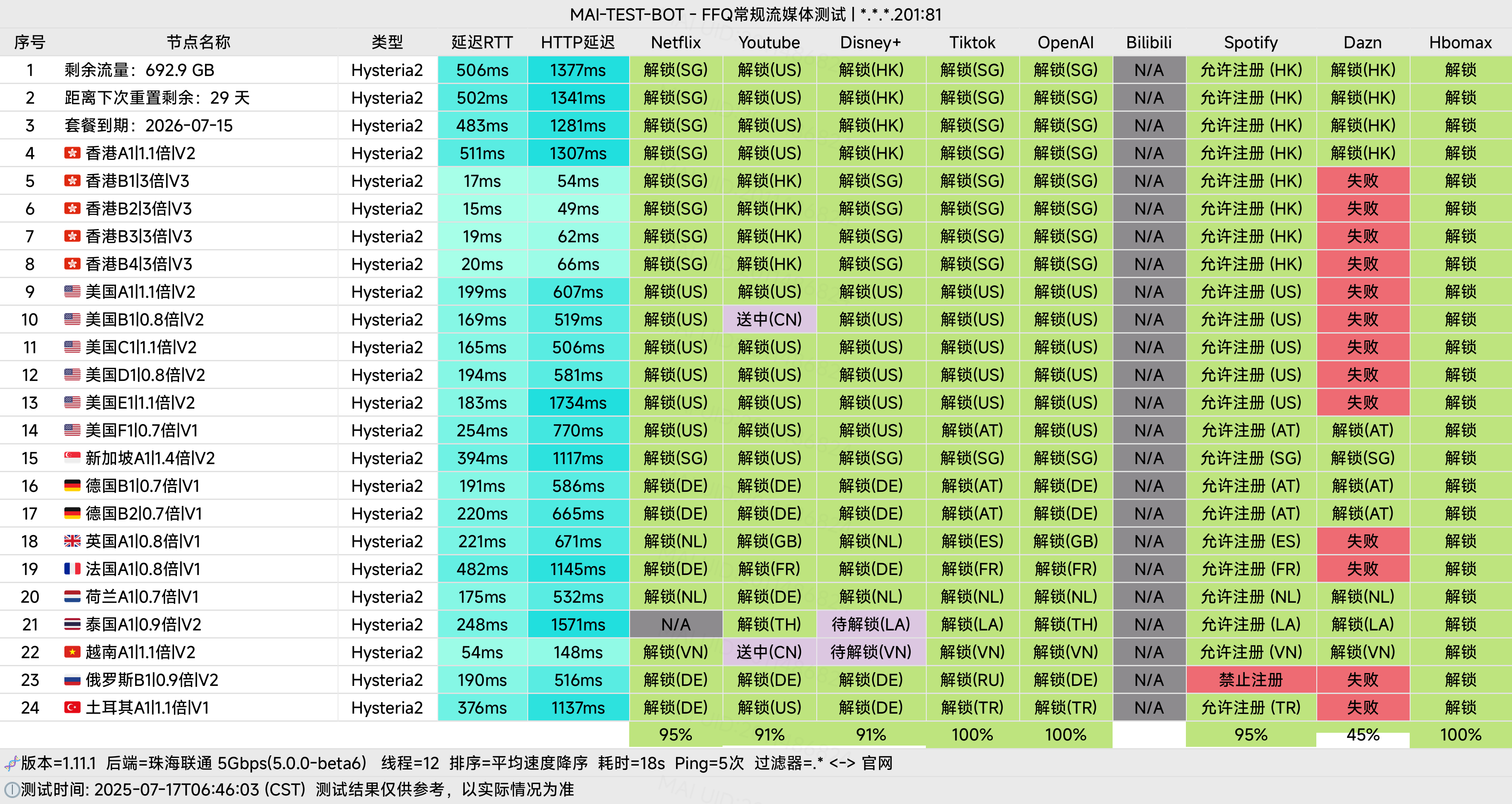The height and width of the screenshot is (804, 1512).
Task: Click the 后端=珠海联通 5Gbps(5.0.0-beta6) text
Action: tap(236, 763)
